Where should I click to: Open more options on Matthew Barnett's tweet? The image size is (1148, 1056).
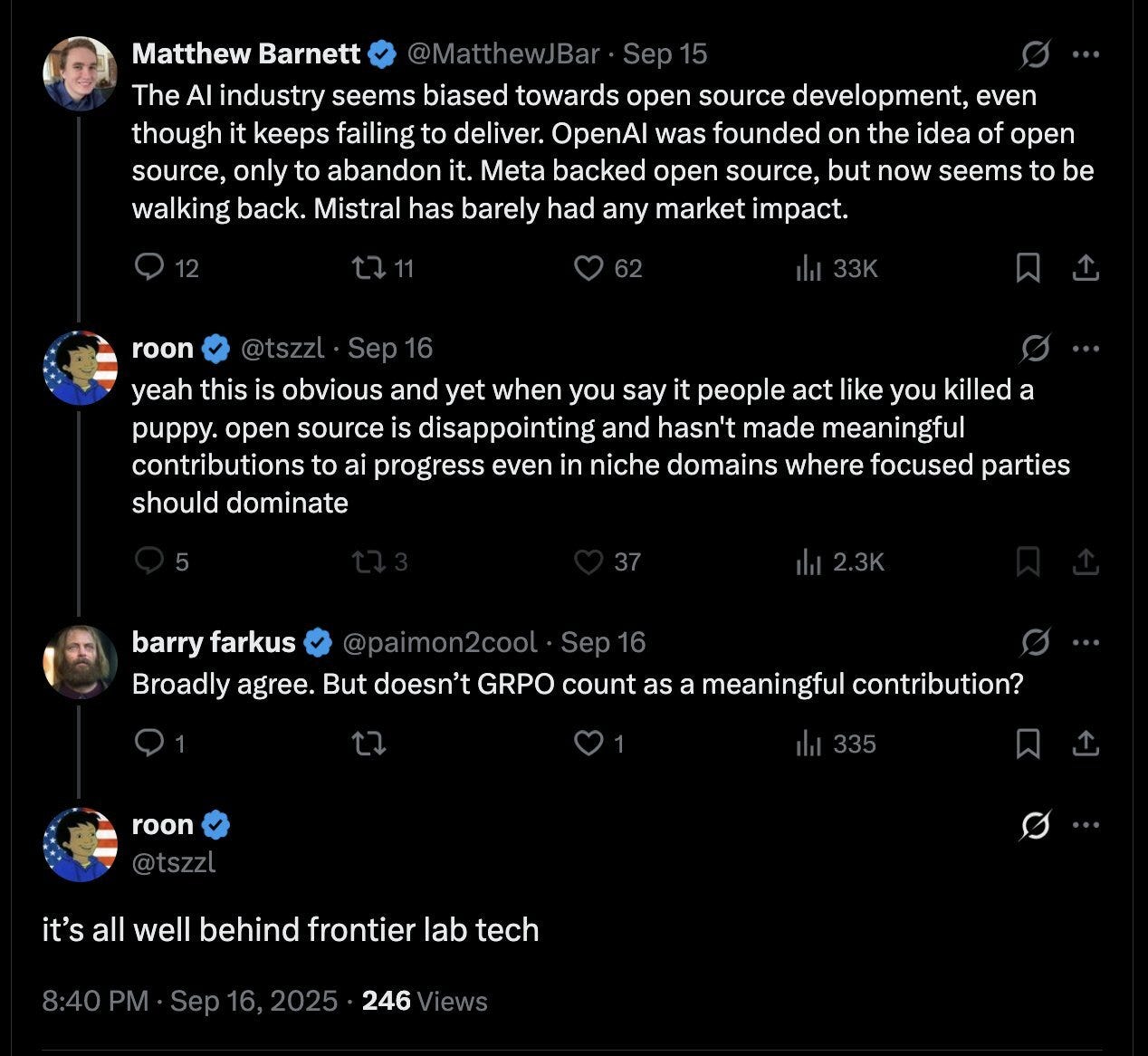click(x=1086, y=54)
